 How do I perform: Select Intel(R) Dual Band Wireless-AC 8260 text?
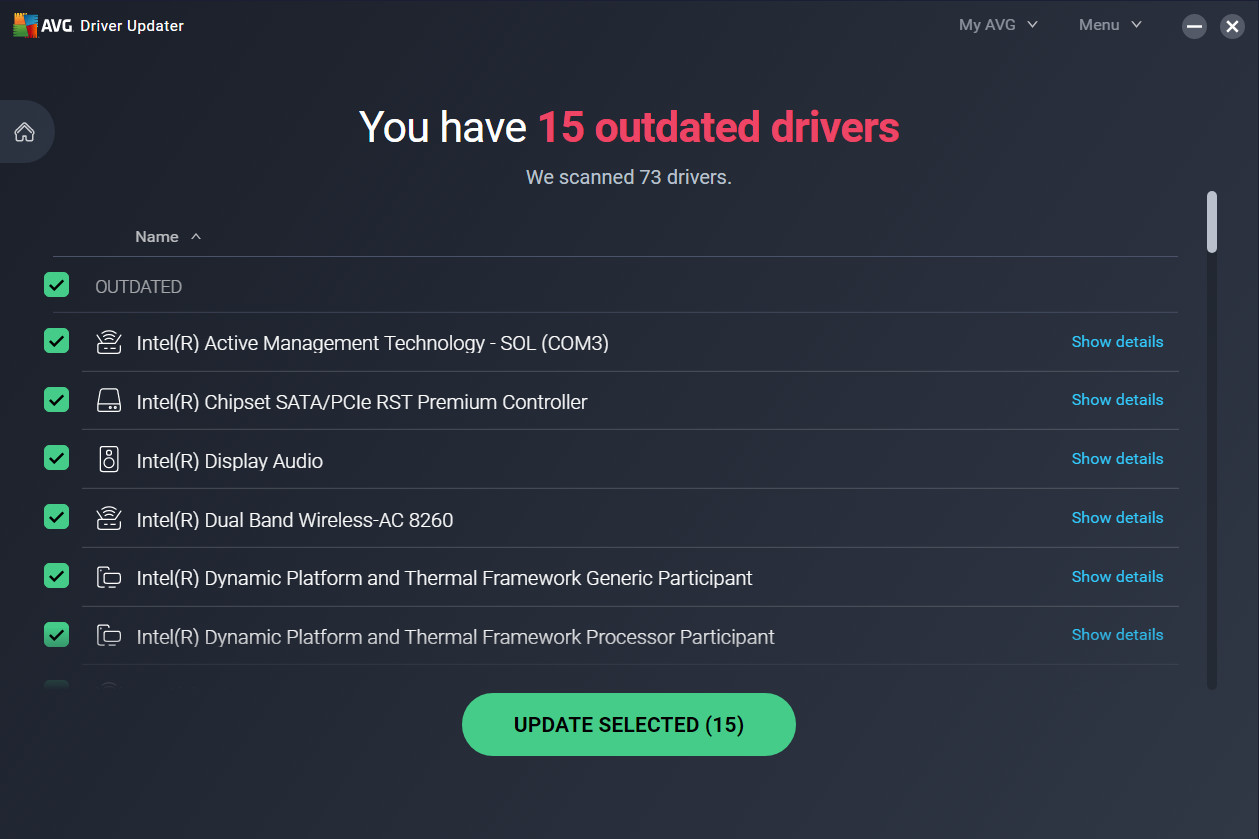pos(295,520)
